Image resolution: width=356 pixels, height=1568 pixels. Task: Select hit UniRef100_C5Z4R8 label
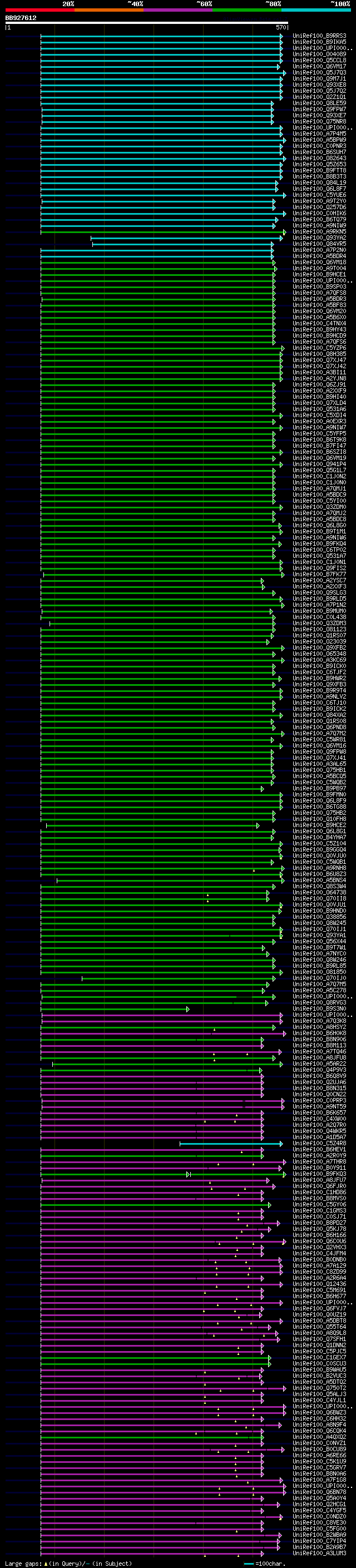(319, 1143)
